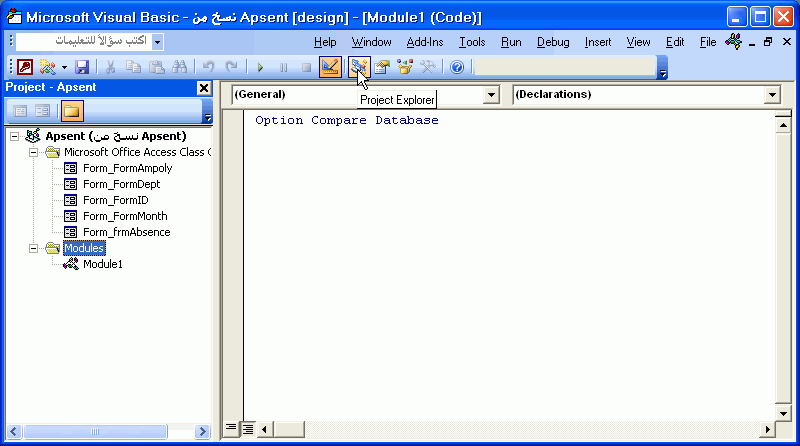This screenshot has height=446, width=800.
Task: Click the Find binoculars icon
Action: tap(180, 67)
